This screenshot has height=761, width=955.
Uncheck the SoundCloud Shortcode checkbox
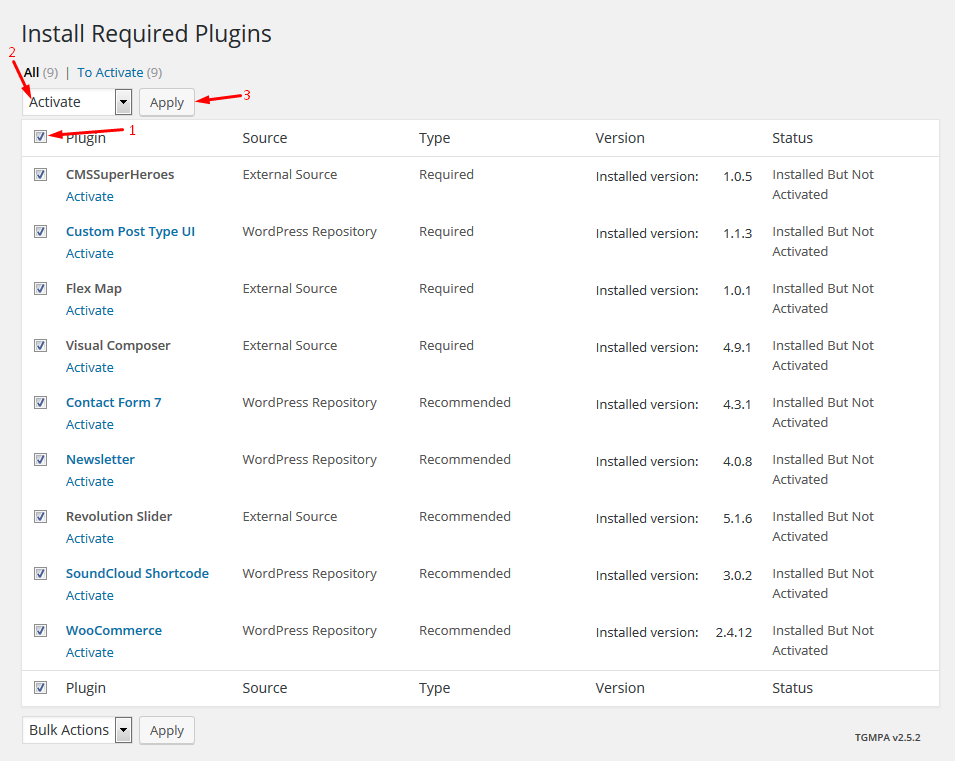coord(40,573)
